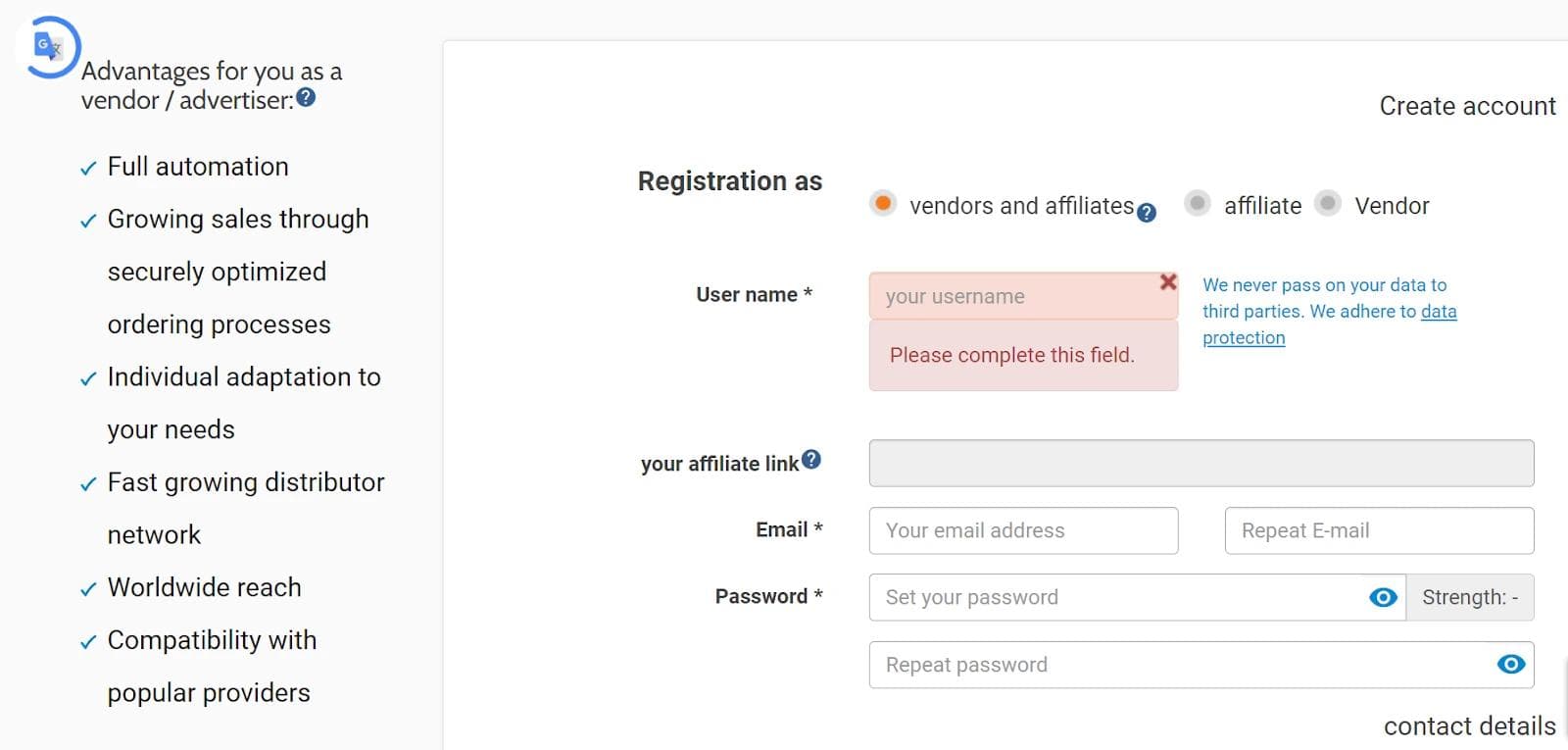Image resolution: width=1568 pixels, height=750 pixels.
Task: Select the vendors and affiliates radio option
Action: 883,203
